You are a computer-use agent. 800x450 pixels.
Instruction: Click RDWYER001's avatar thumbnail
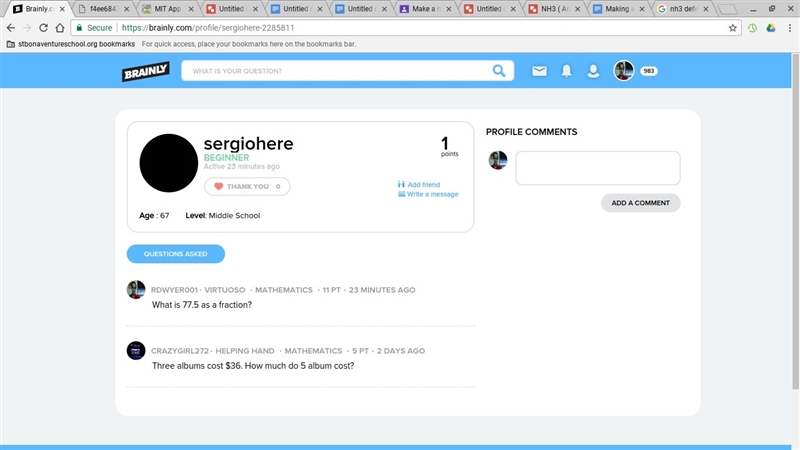pos(136,290)
